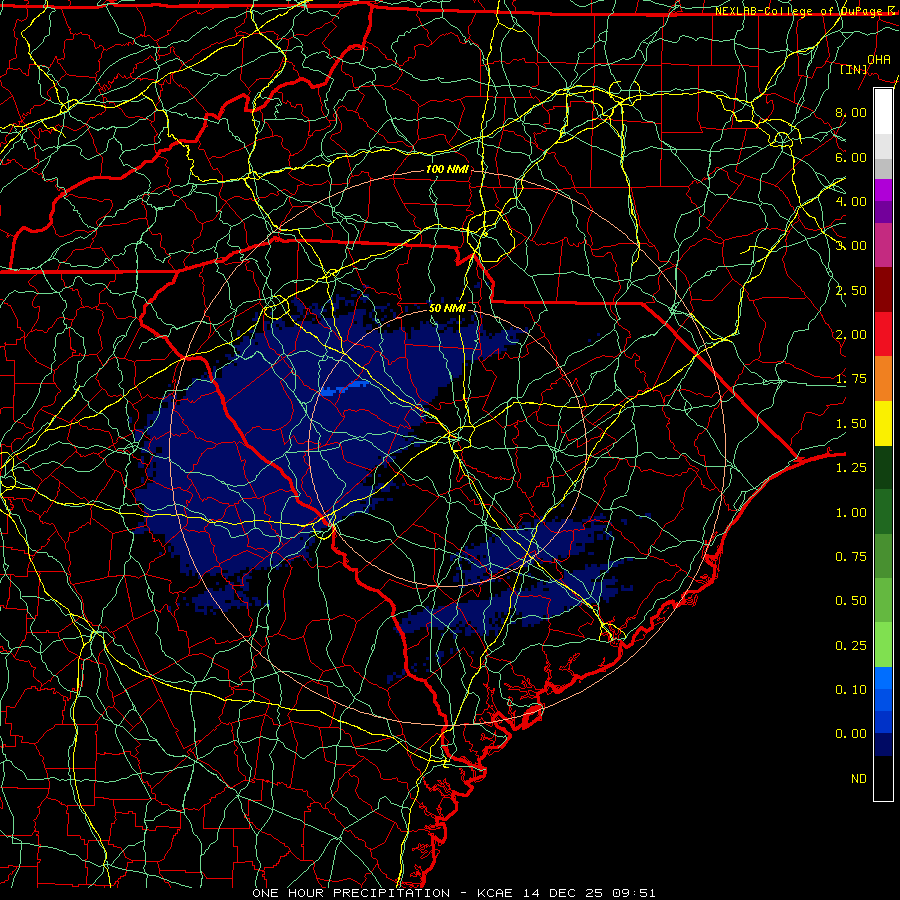The height and width of the screenshot is (900, 900).
Task: Click the 'OHA' product label
Action: tap(879, 59)
